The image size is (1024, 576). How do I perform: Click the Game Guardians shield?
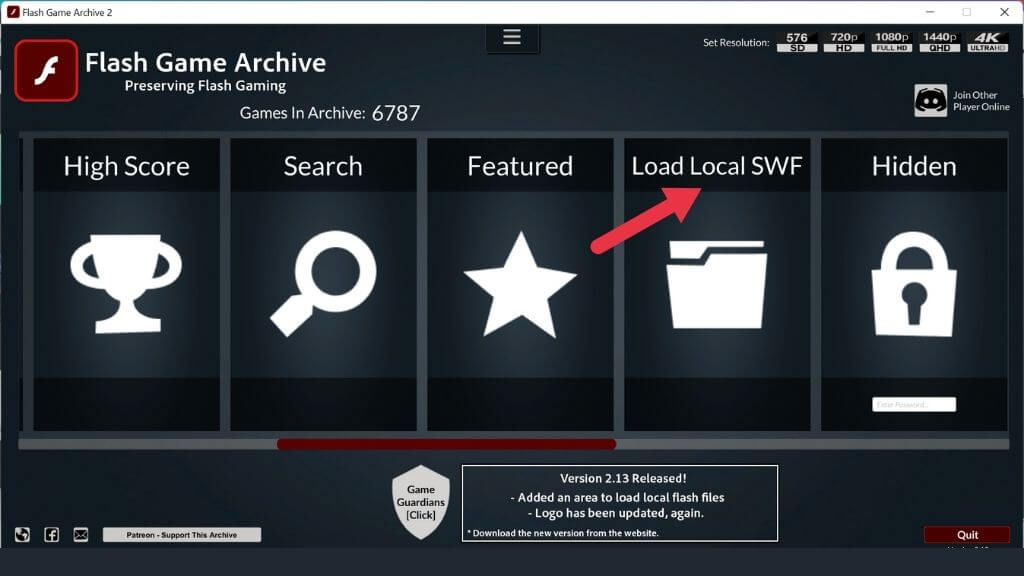click(420, 502)
